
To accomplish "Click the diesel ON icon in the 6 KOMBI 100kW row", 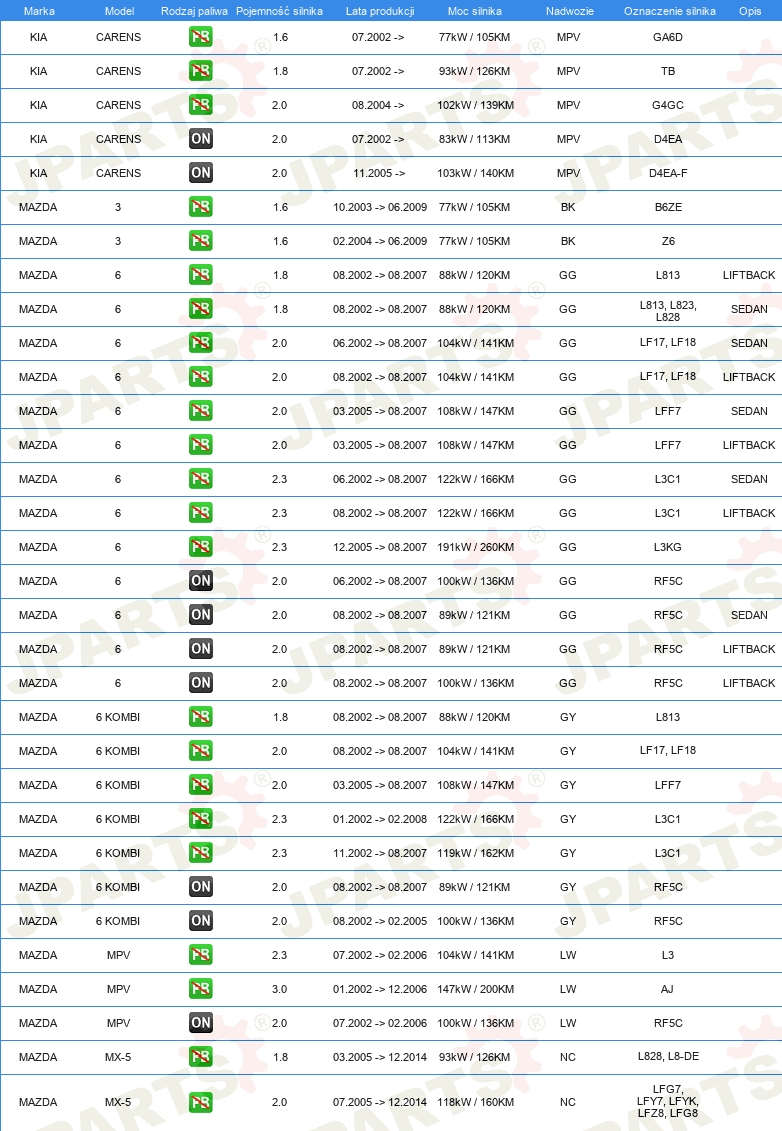I will 201,921.
